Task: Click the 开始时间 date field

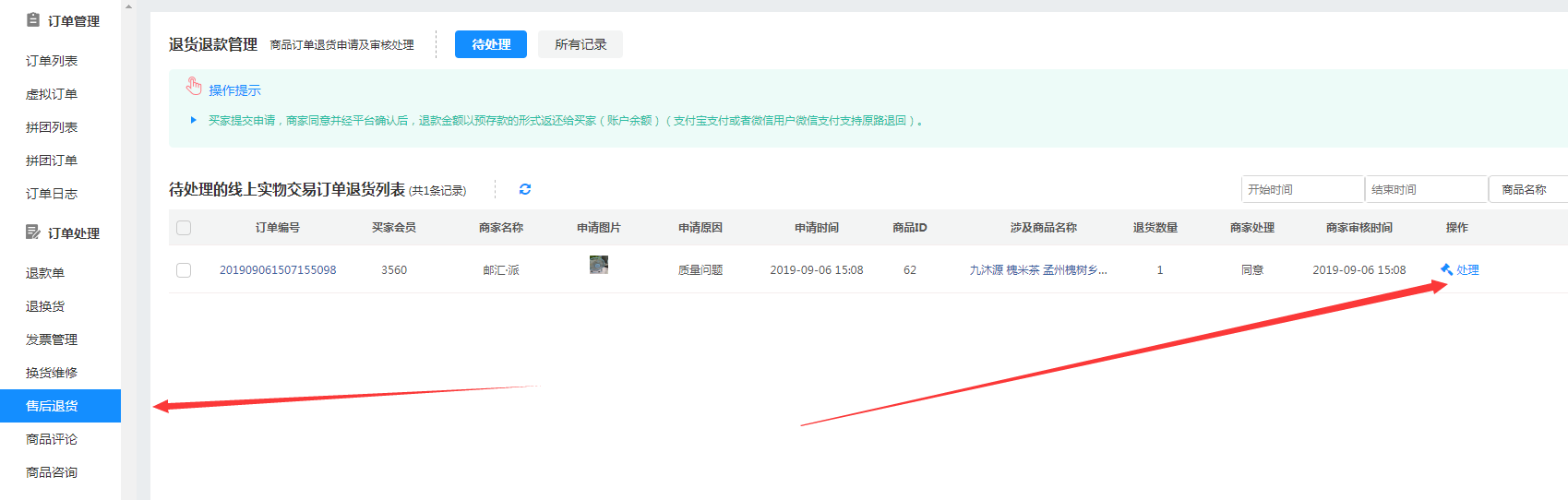Action: [x=1301, y=189]
